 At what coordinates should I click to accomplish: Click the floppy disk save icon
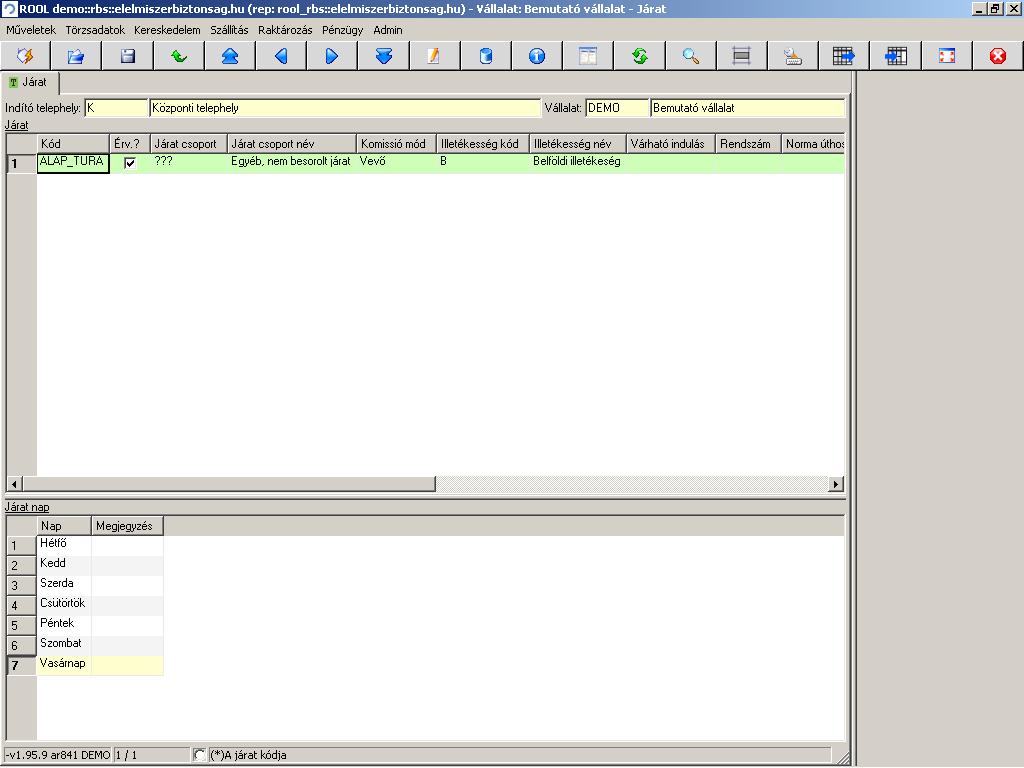pos(127,56)
